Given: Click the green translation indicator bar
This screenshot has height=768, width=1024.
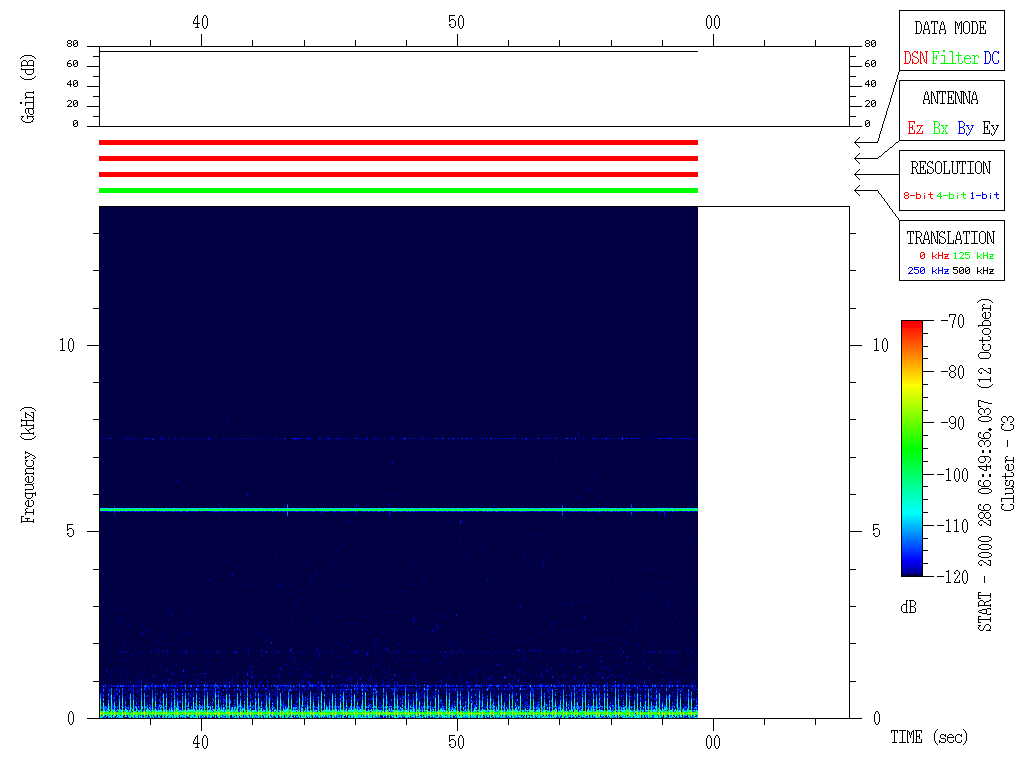Looking at the screenshot, I should (x=398, y=190).
